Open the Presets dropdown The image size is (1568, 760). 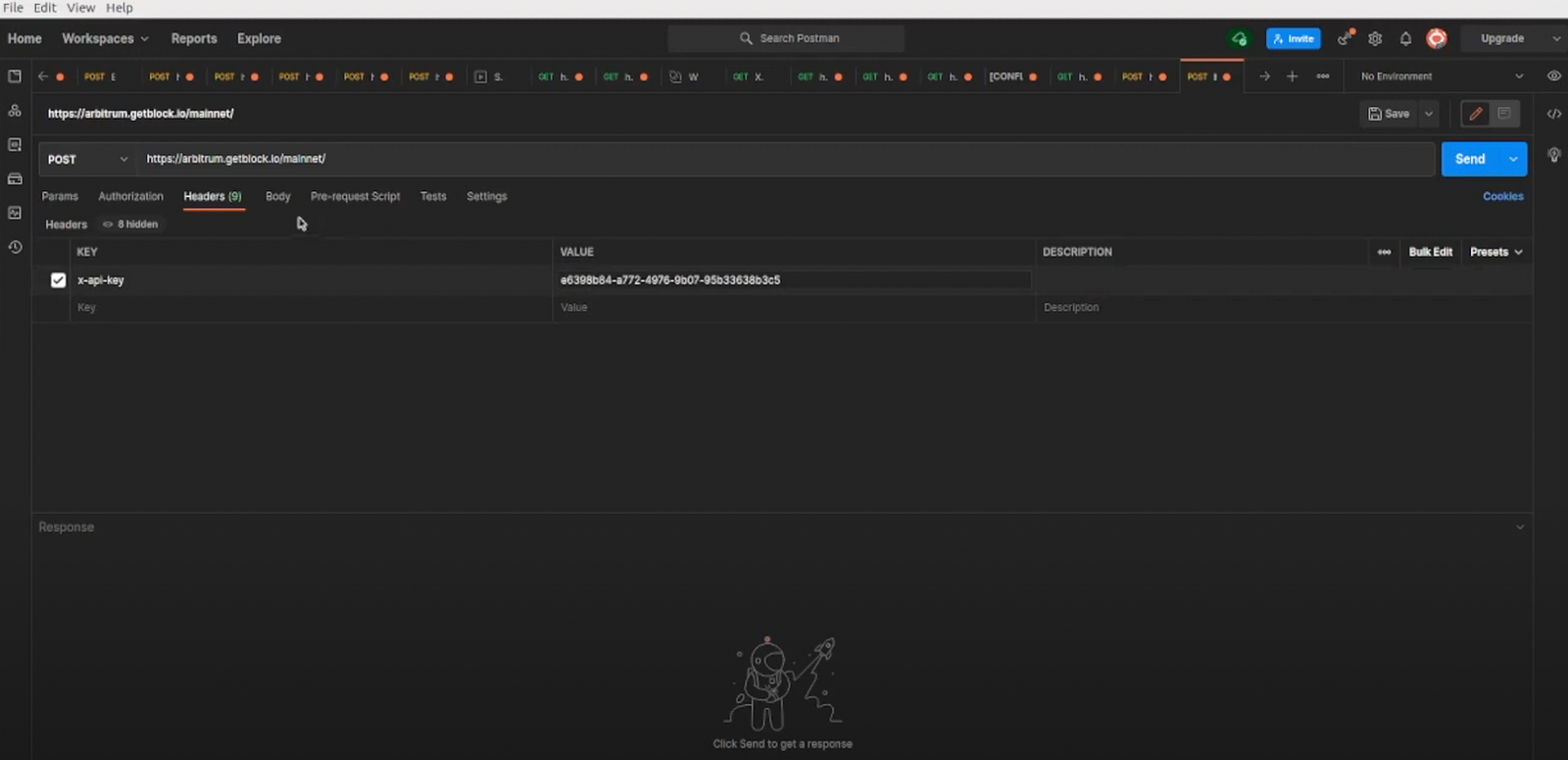(1496, 252)
